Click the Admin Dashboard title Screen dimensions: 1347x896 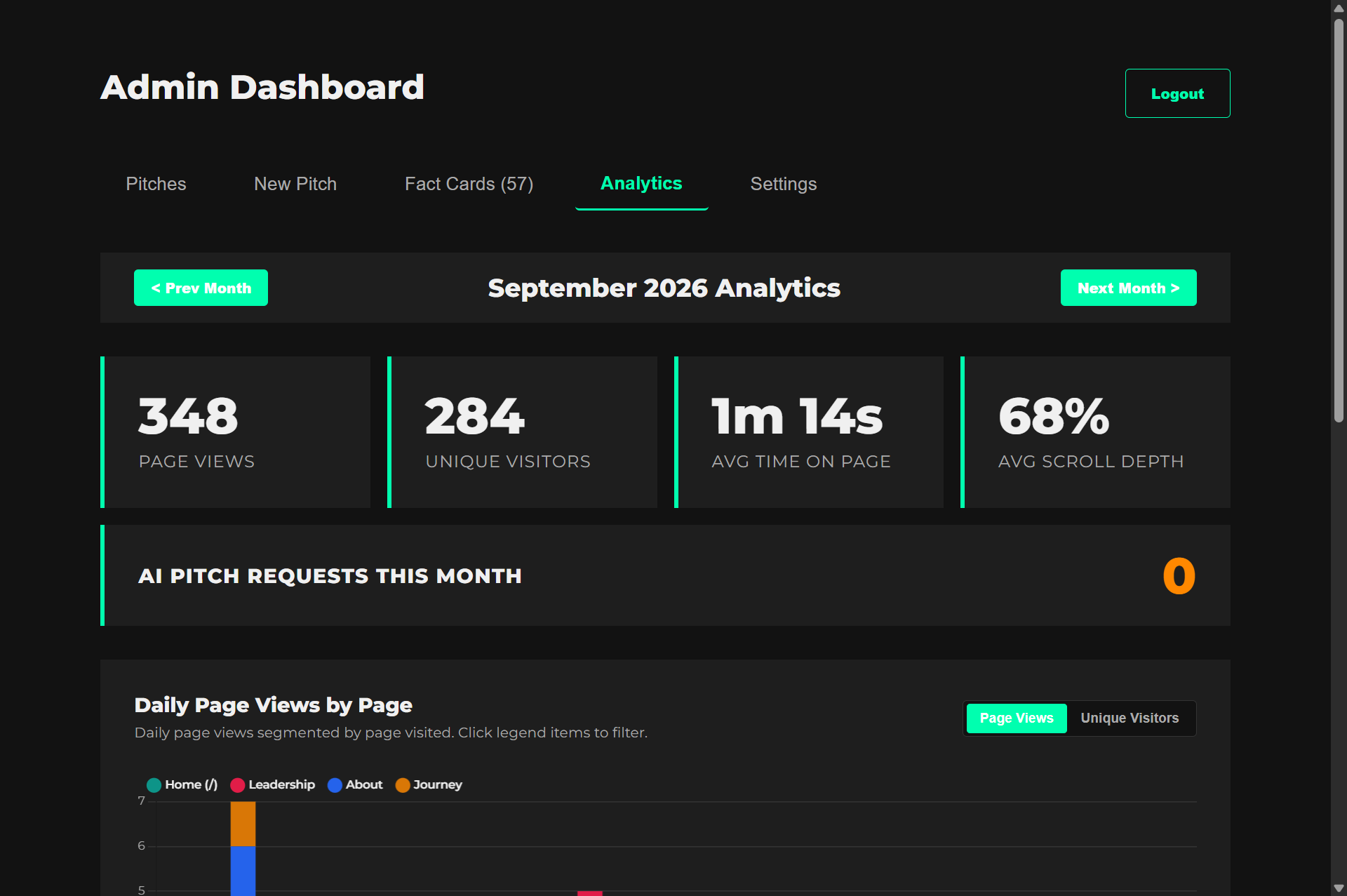click(262, 87)
